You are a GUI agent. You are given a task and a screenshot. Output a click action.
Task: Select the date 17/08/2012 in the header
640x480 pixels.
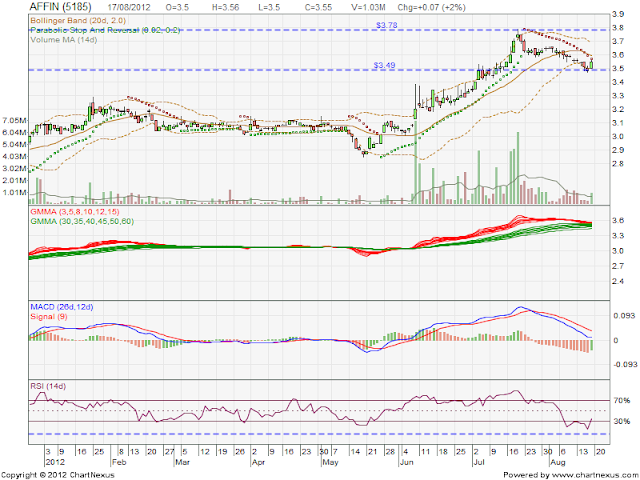point(129,7)
